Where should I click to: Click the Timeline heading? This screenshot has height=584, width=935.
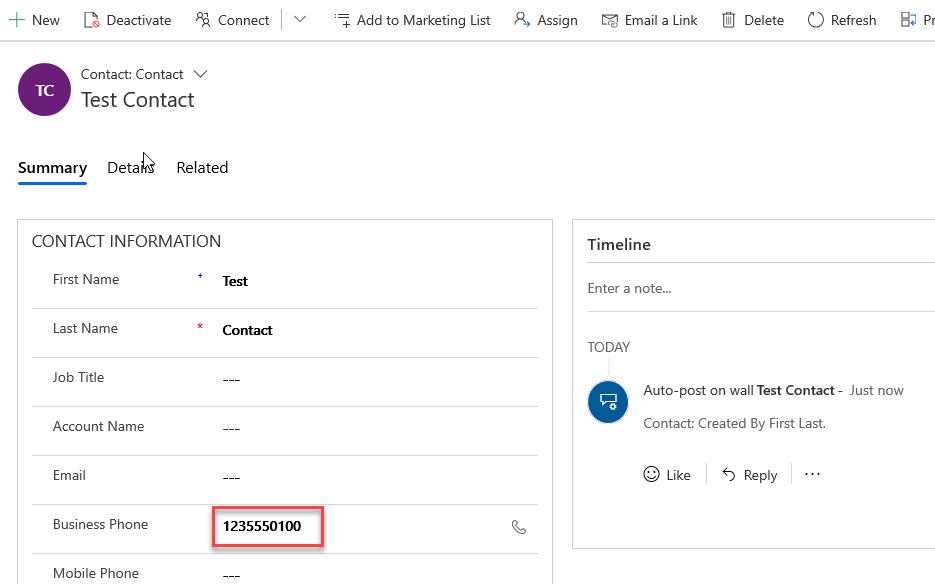[x=619, y=245]
